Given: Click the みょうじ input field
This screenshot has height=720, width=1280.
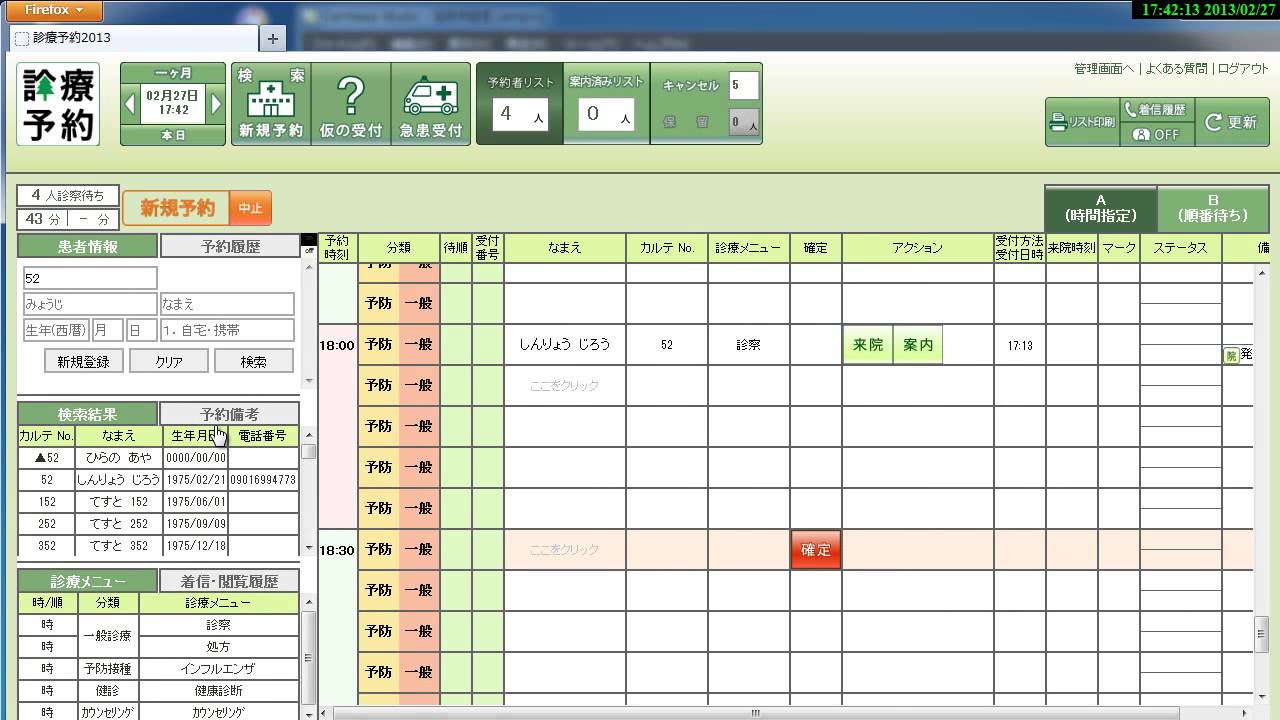Looking at the screenshot, I should click(x=89, y=304).
